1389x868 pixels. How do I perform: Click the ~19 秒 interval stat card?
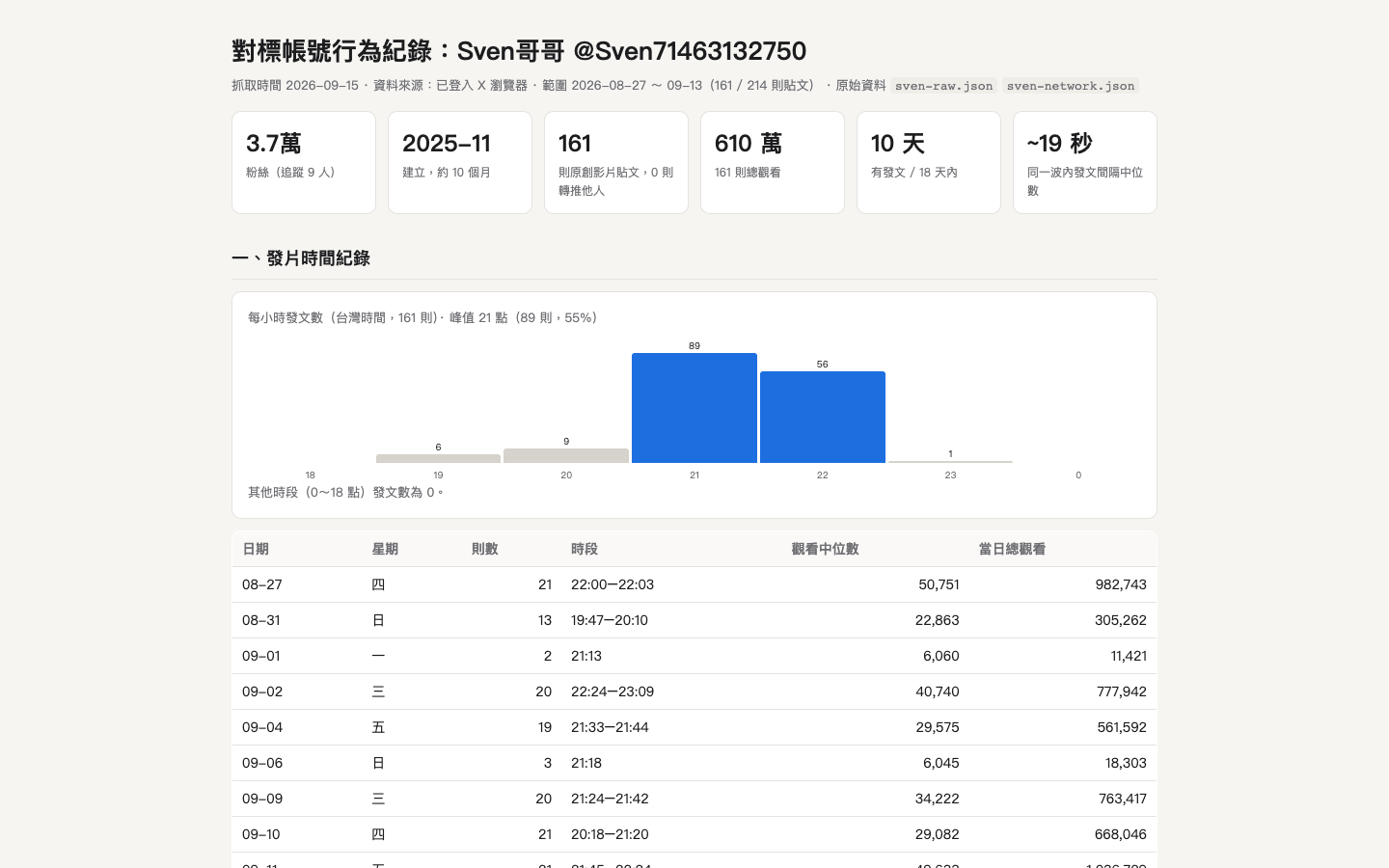pos(1085,162)
